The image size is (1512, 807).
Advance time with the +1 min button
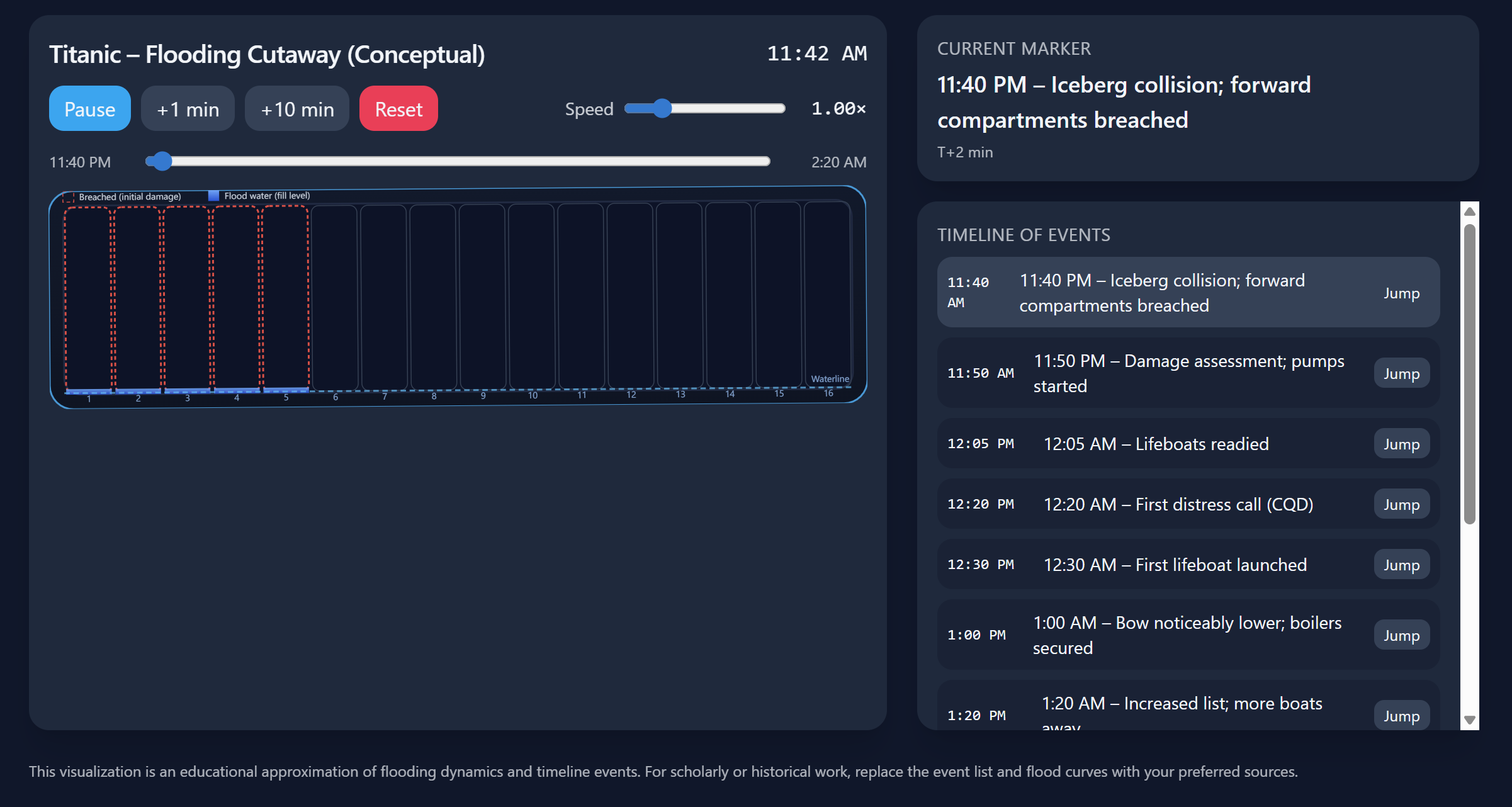click(x=188, y=109)
